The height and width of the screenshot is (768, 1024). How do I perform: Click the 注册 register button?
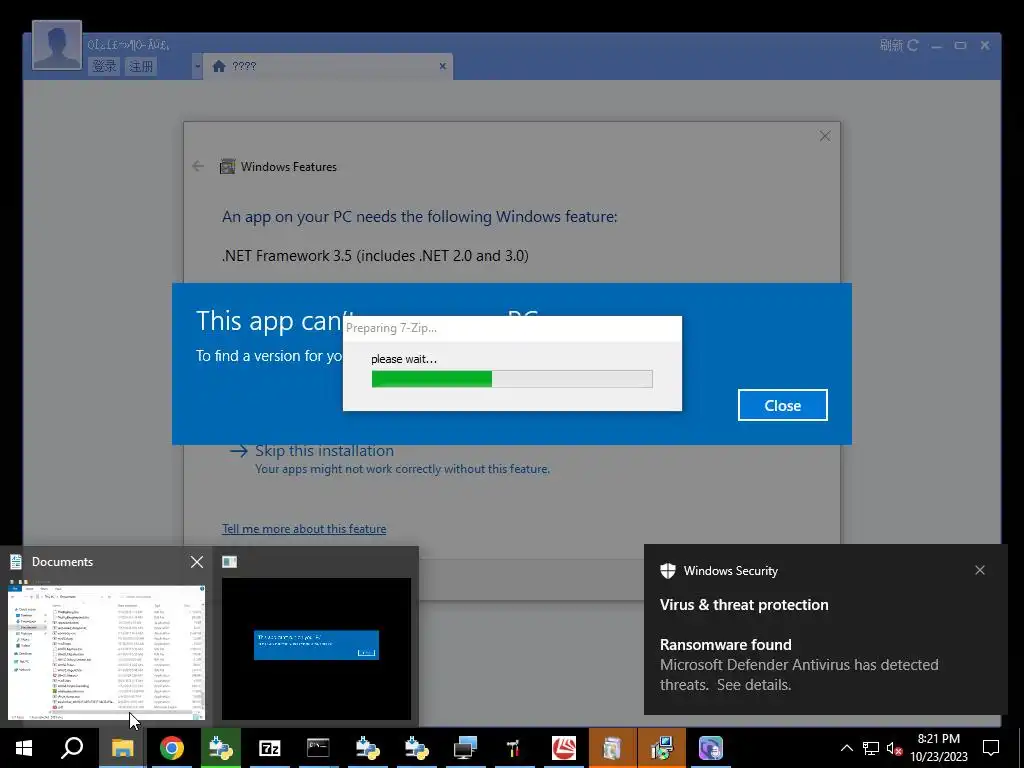[x=141, y=66]
